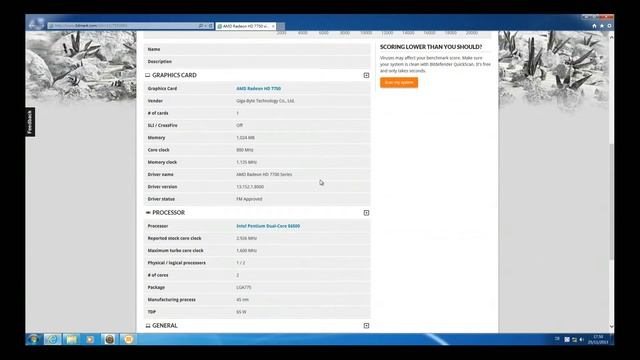Open the Feedback side tab
640x360 pixels.
[x=30, y=122]
